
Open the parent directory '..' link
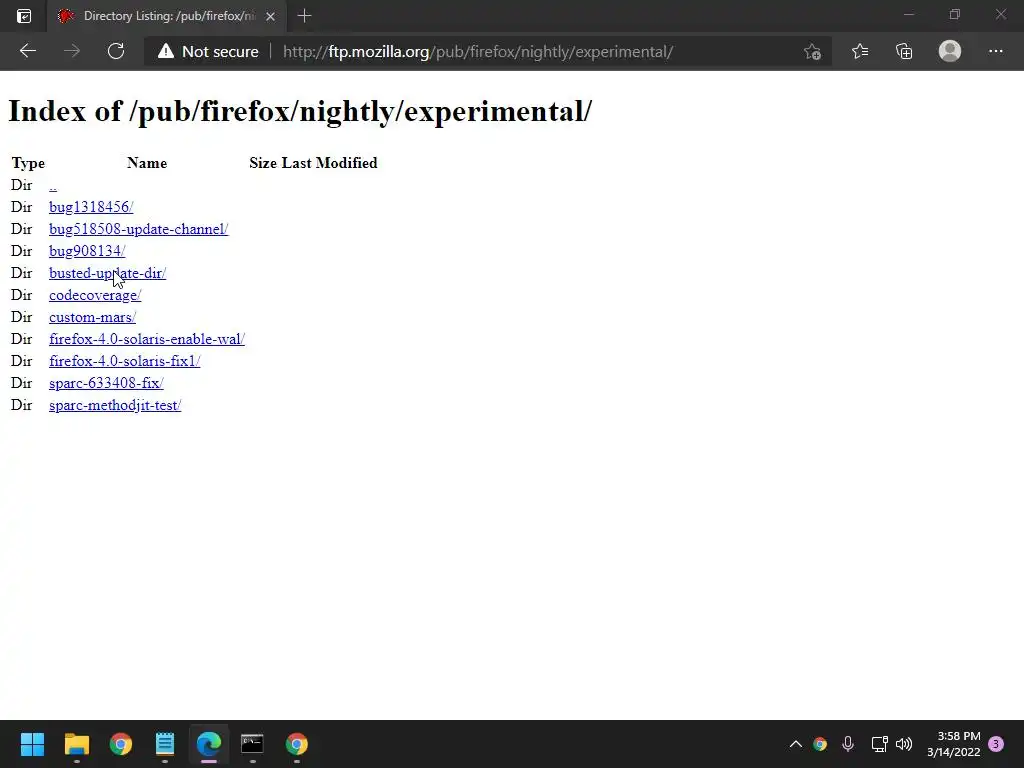(x=53, y=185)
